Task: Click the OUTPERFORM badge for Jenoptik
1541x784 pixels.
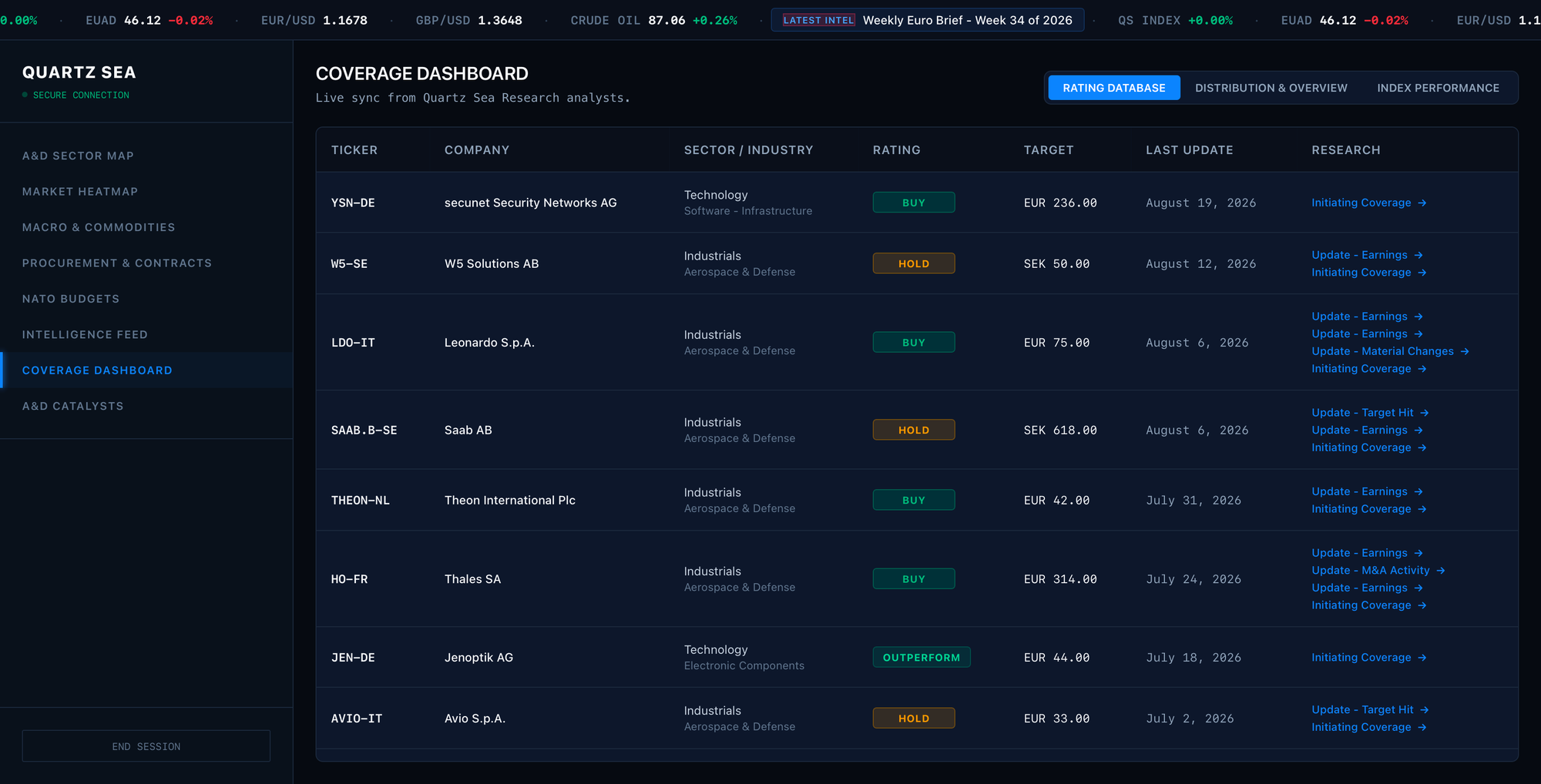Action: 922,658
